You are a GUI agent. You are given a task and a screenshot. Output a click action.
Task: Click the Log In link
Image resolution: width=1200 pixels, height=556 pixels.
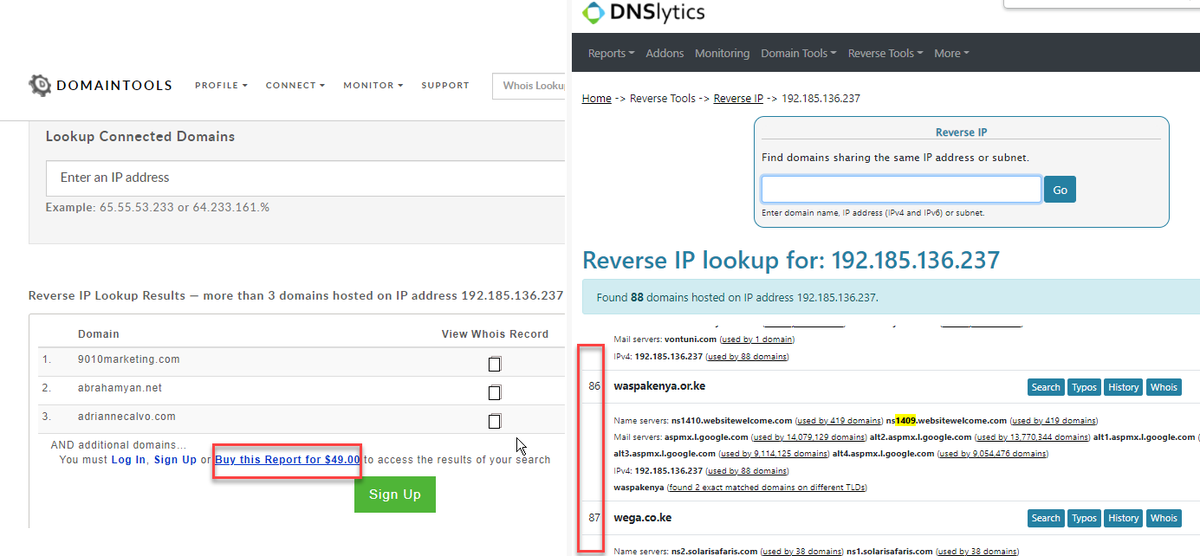[128, 460]
